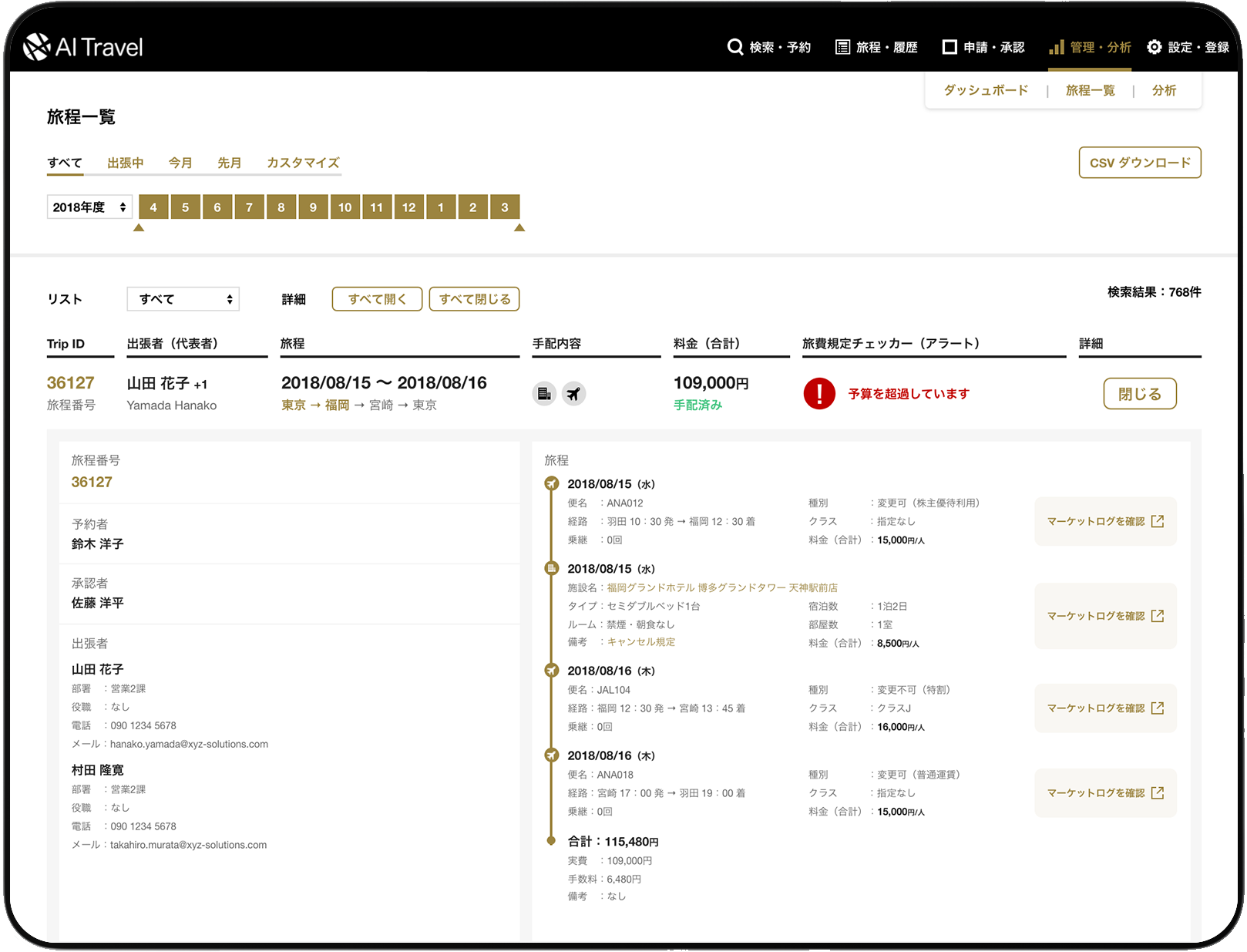Image resolution: width=1247 pixels, height=952 pixels.
Task: Click the hotel arrangement icon in trip row
Action: pos(544,394)
